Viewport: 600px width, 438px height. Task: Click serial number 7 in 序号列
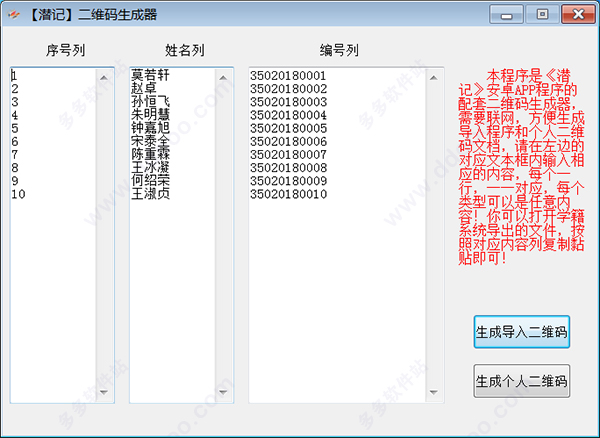click(15, 155)
